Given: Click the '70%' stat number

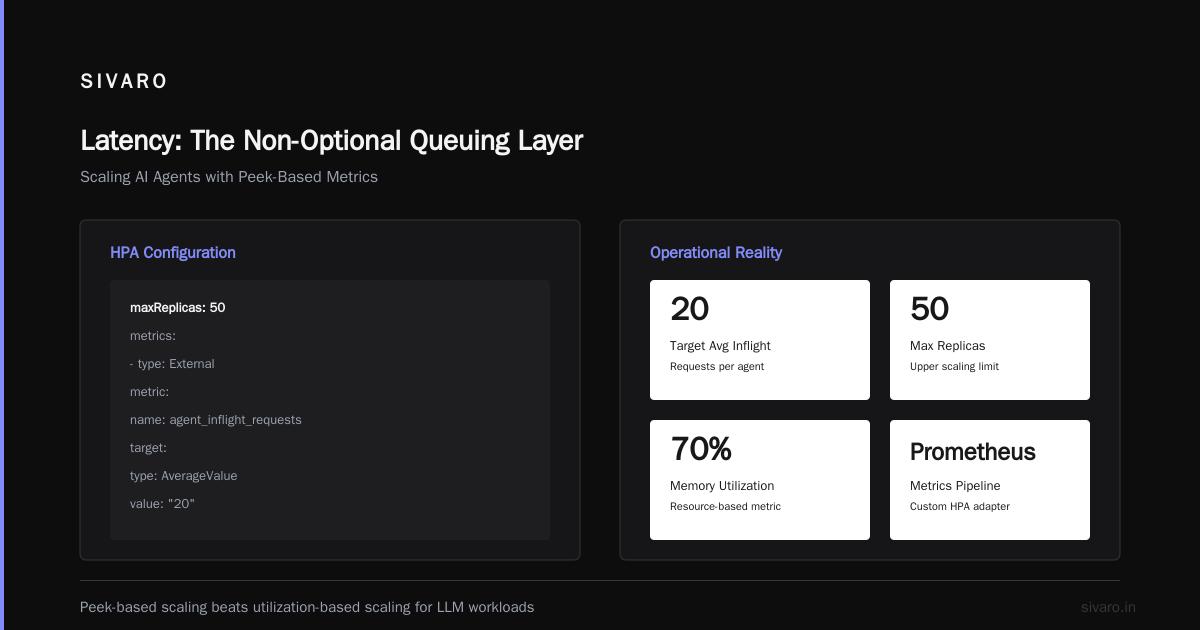Looking at the screenshot, I should [701, 450].
